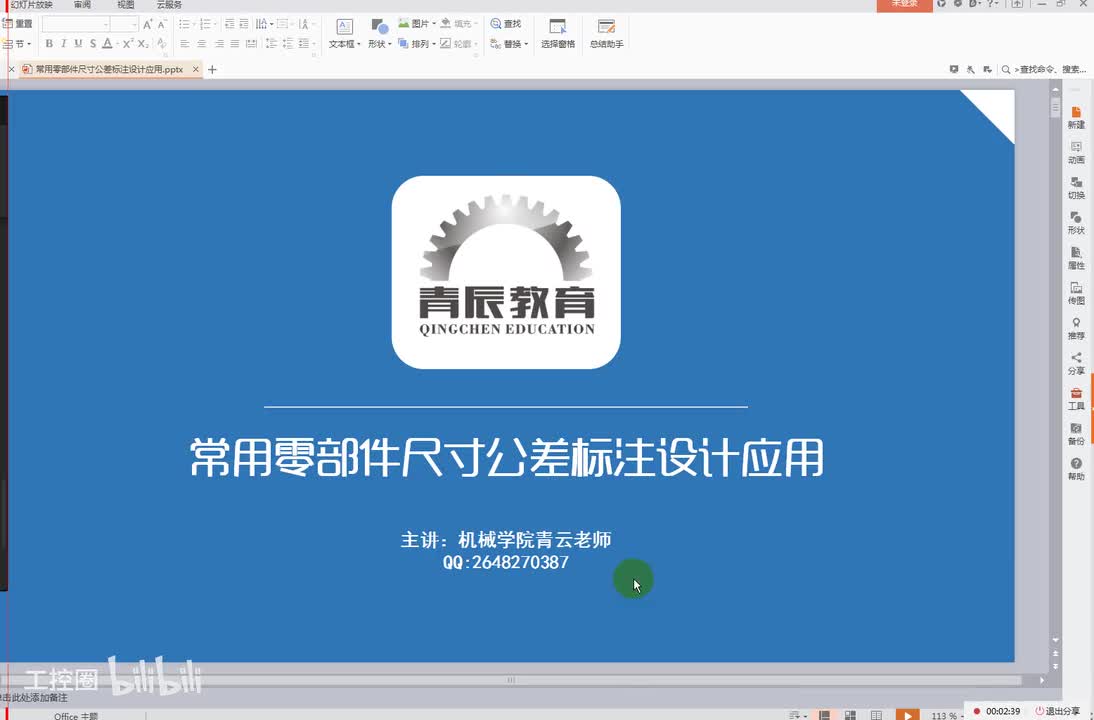Switch to Reading view icon
Viewport: 1094px width, 720px height.
pos(876,715)
